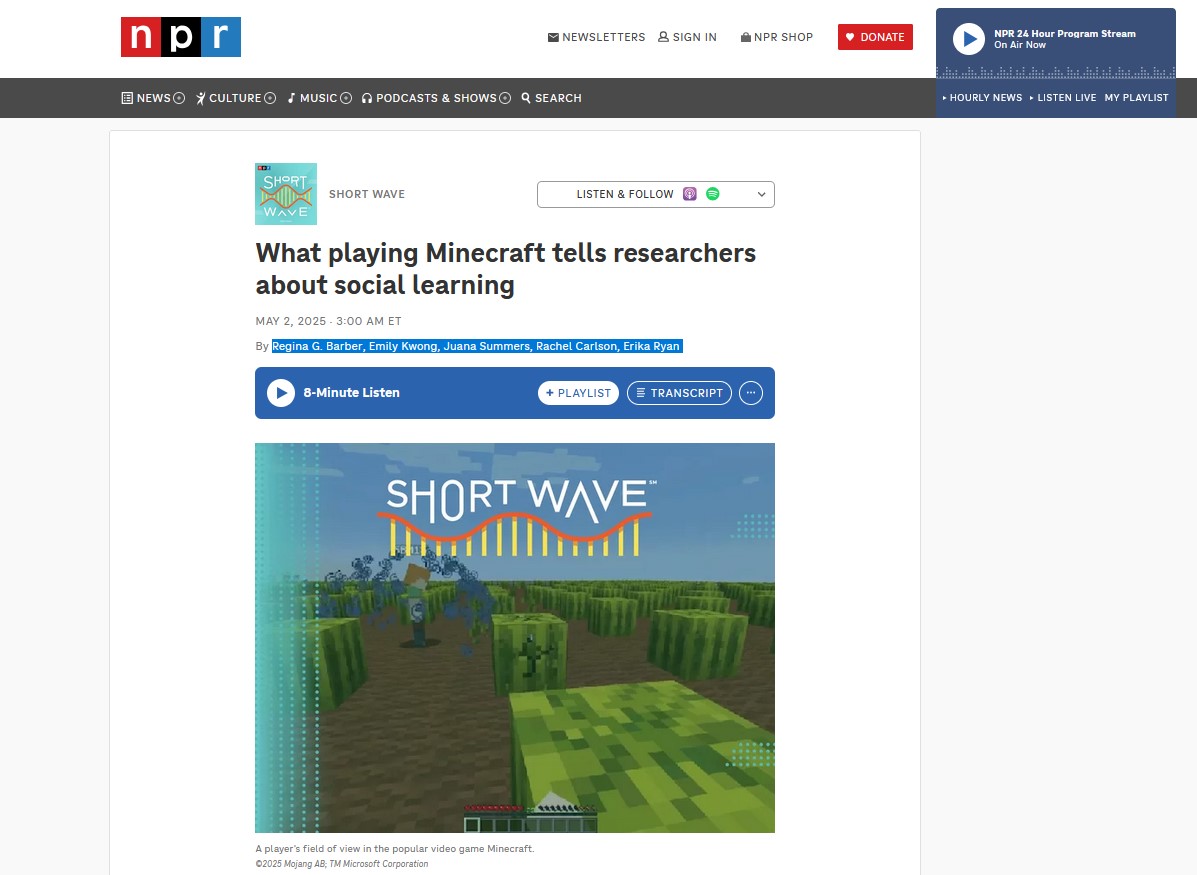The height and width of the screenshot is (875, 1197).
Task: Expand the Culture dropdown circle icon
Action: pyautogui.click(x=270, y=98)
